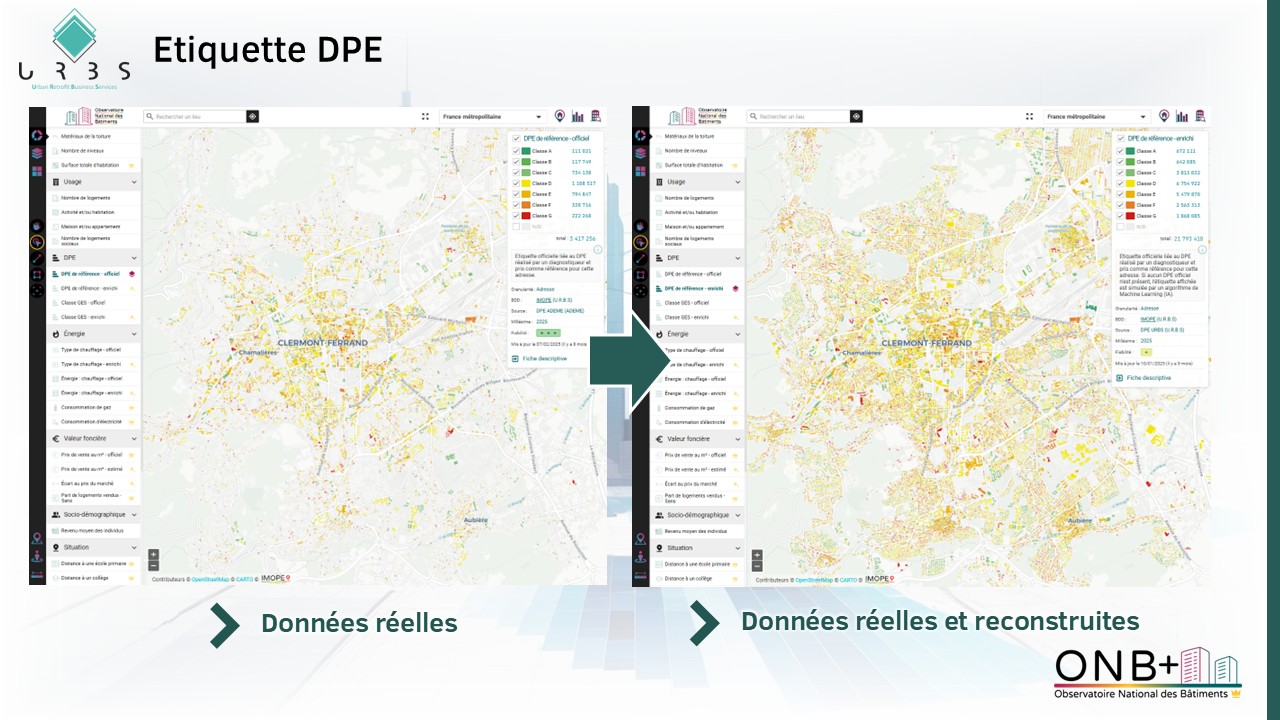Click the home pin icon on the right map toolbar
The image size is (1280, 720).
coord(1164,116)
